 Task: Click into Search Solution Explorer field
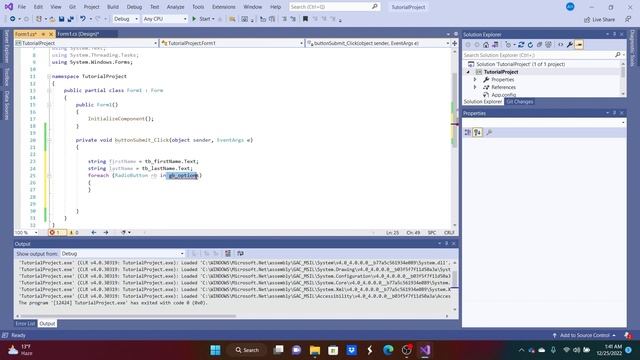click(x=538, y=55)
